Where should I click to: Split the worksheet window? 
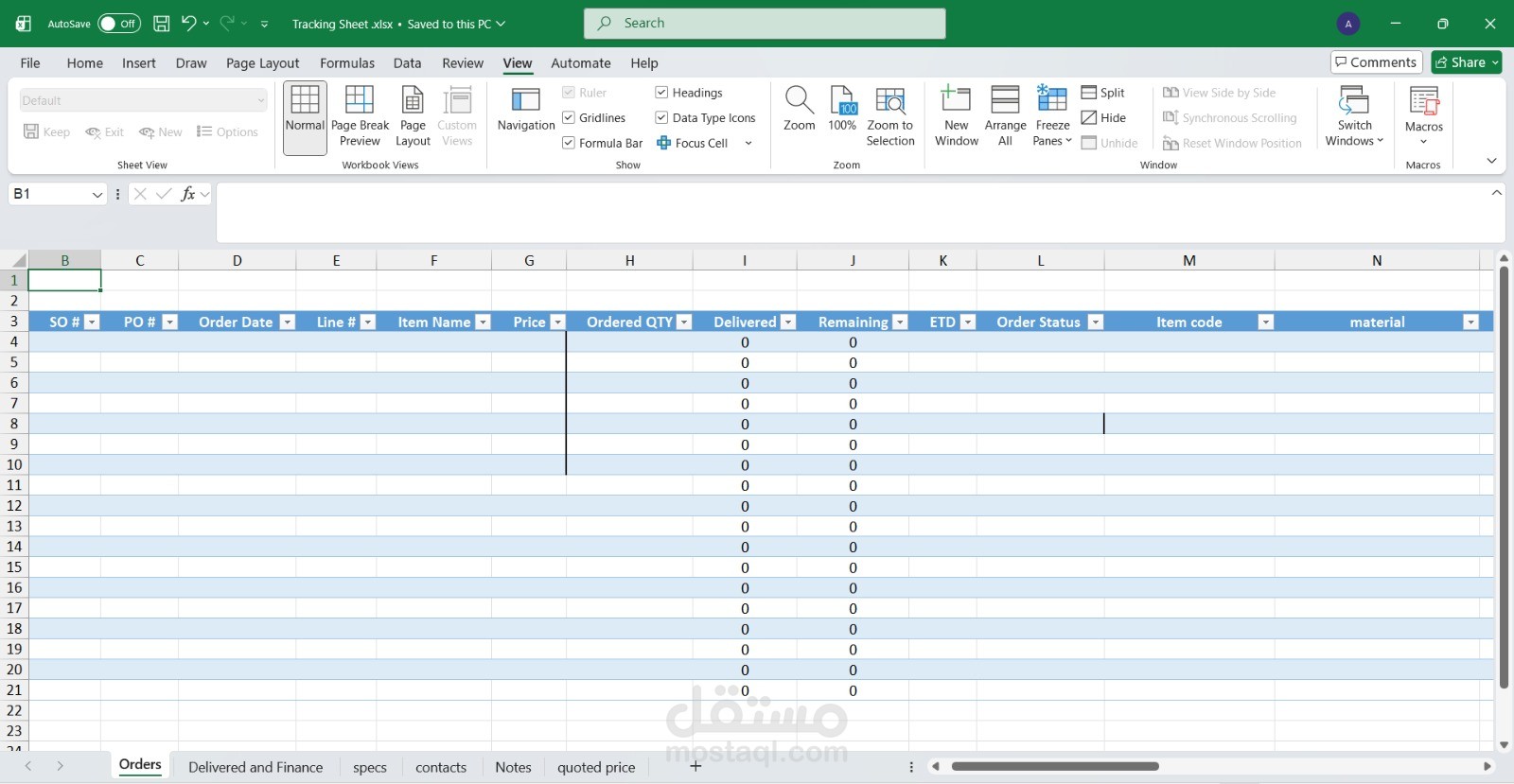point(1103,93)
